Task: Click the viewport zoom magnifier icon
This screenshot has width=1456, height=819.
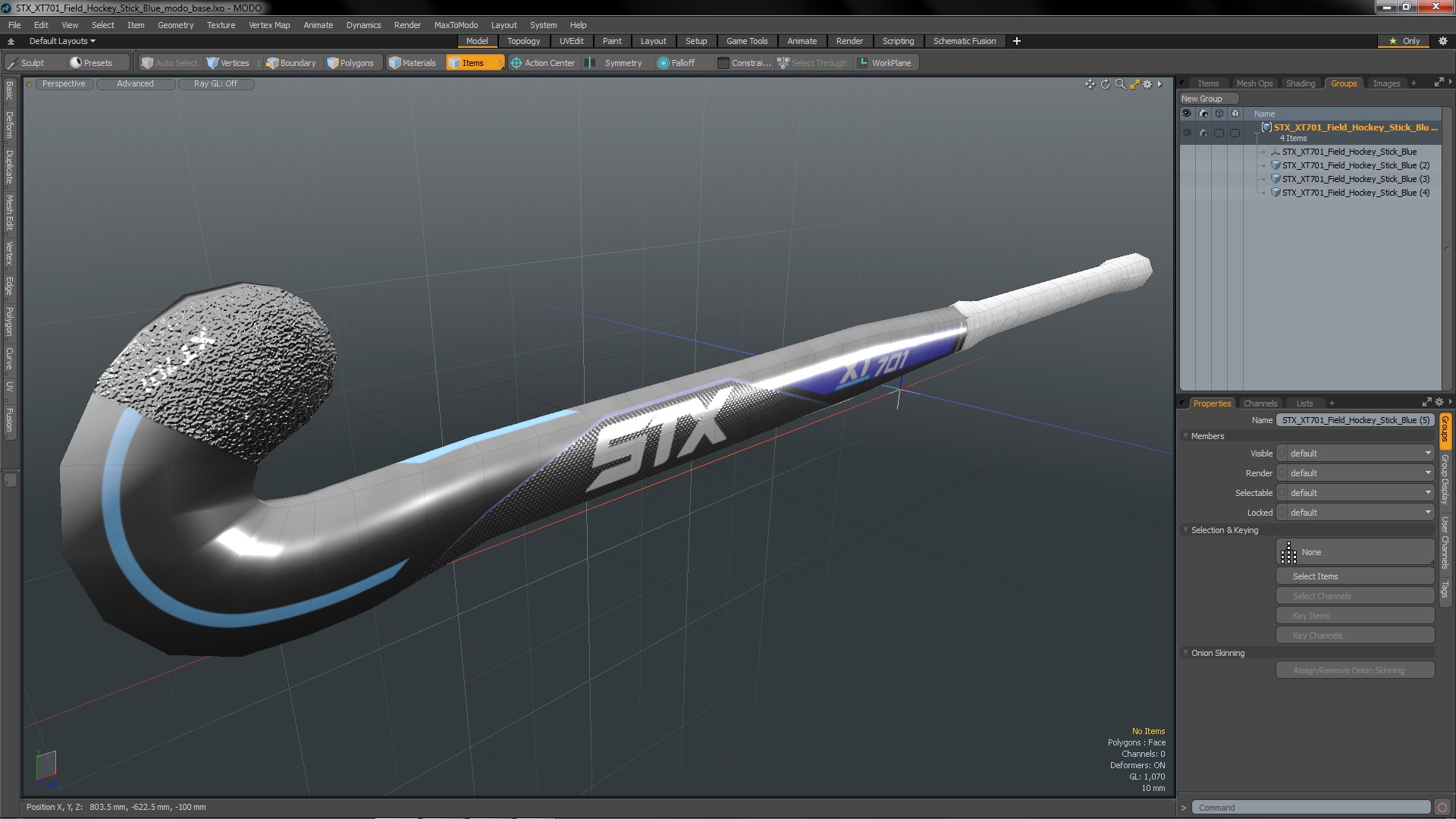Action: point(1120,84)
